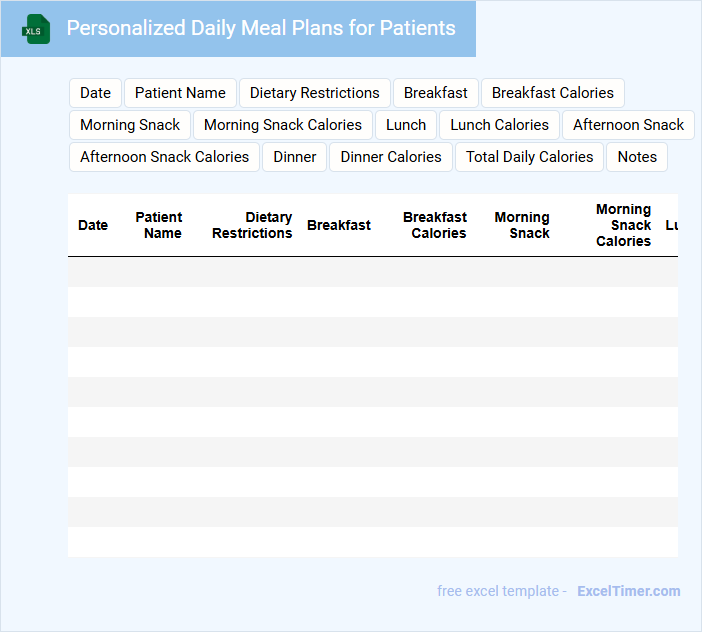Click the Morning Snack Calories tag
702x632 pixels.
[x=282, y=125]
